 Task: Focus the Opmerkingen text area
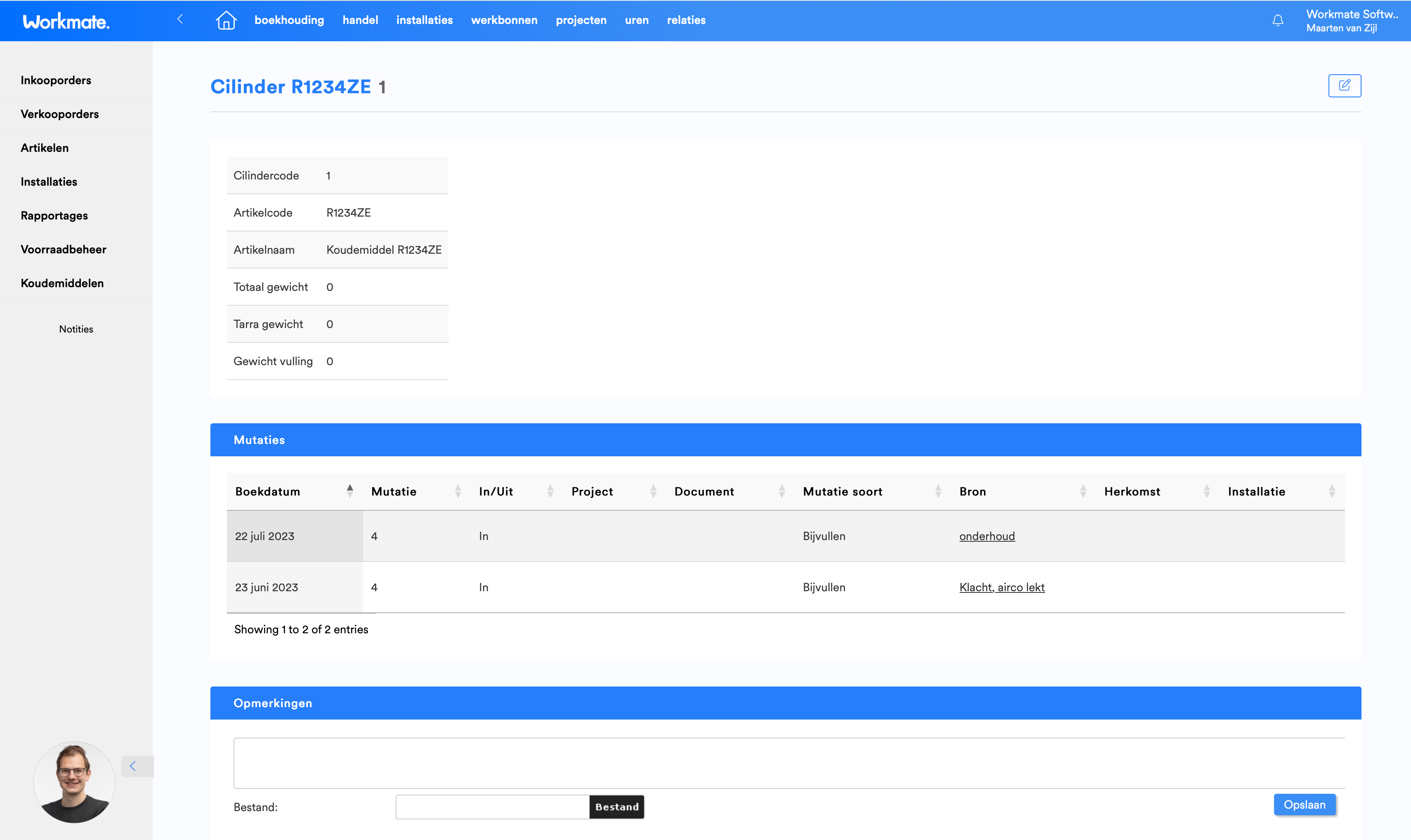(788, 762)
